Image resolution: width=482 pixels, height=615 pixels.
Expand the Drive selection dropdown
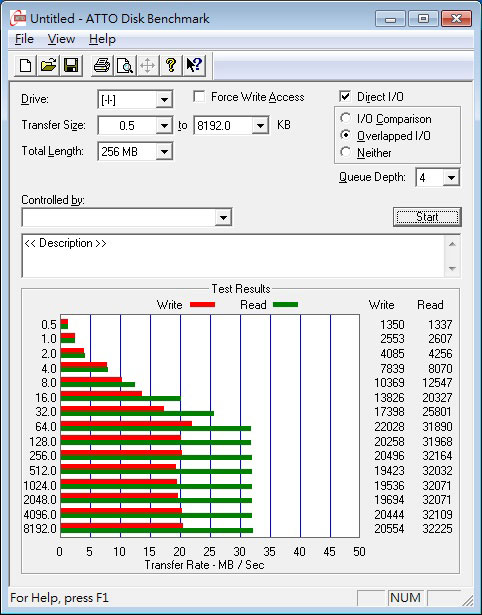[x=164, y=100]
